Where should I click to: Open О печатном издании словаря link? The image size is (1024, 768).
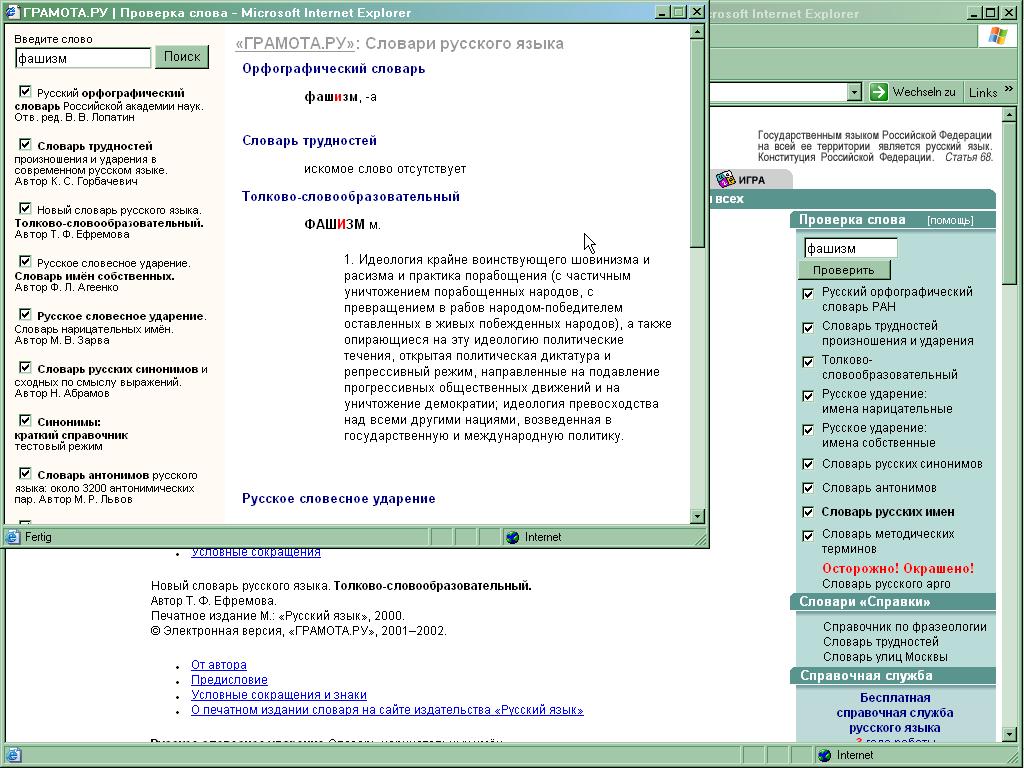387,710
